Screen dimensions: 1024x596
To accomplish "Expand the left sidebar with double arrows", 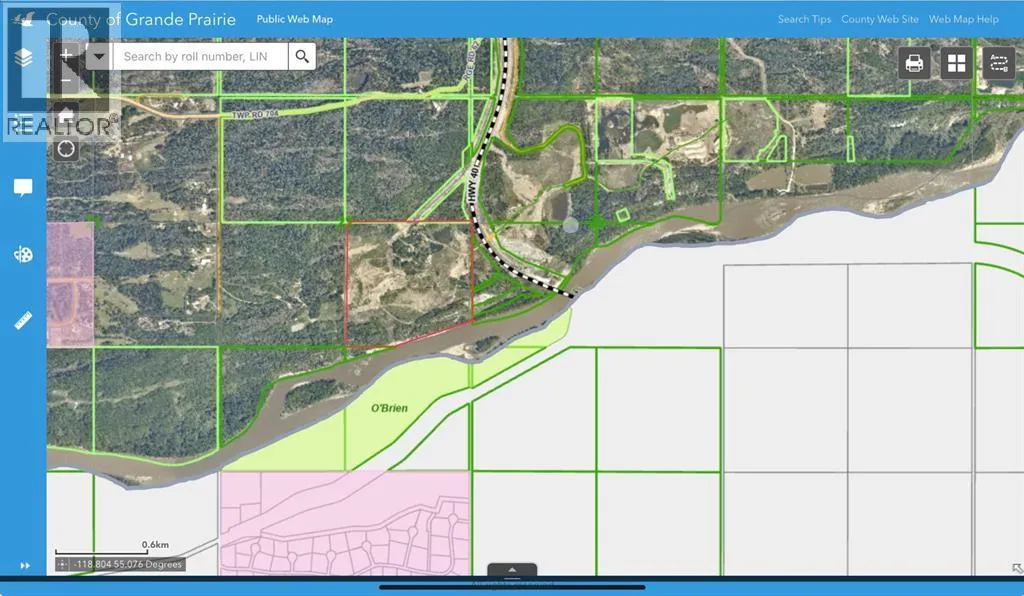I will point(23,566).
